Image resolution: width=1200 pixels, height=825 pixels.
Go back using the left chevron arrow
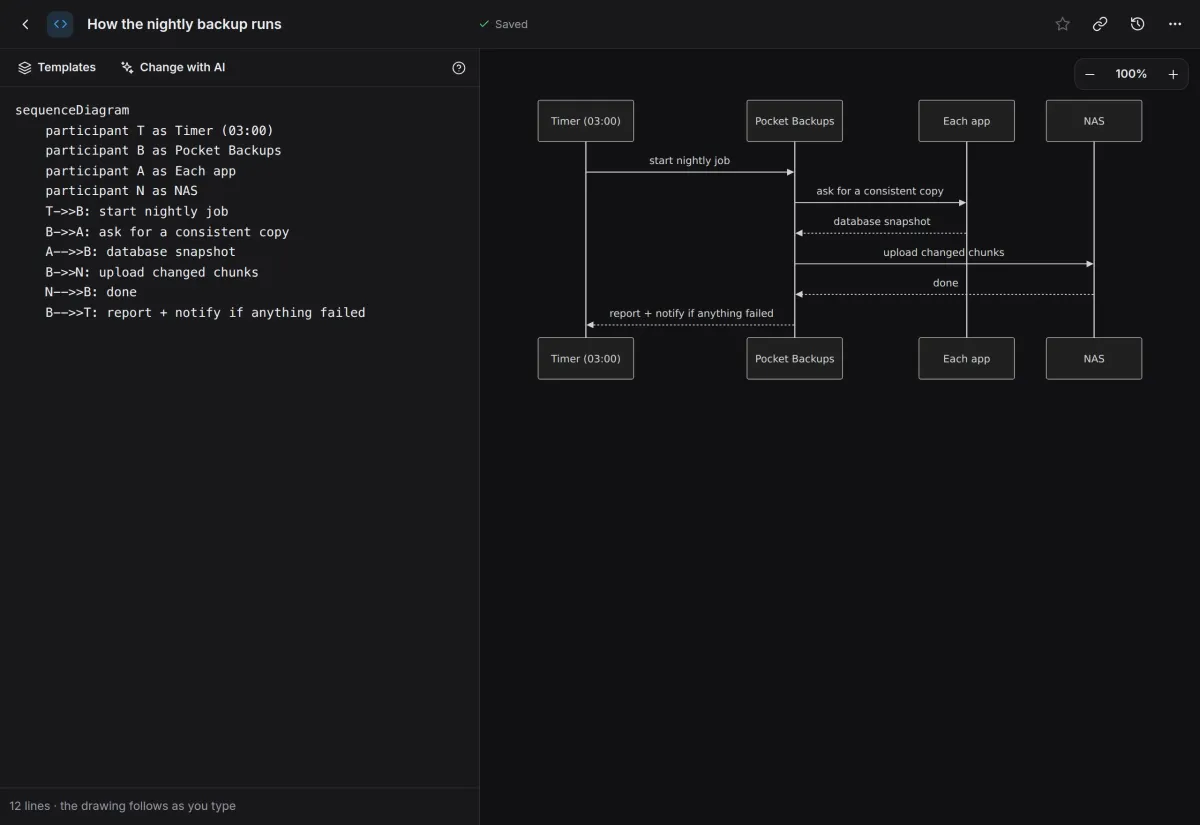25,24
